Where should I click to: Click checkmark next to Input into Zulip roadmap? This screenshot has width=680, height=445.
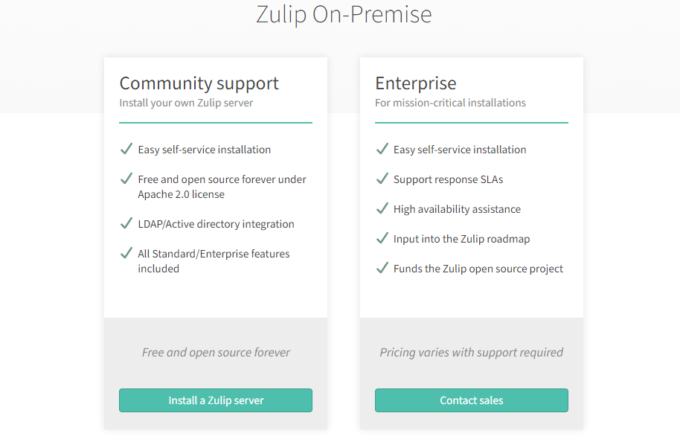(382, 239)
